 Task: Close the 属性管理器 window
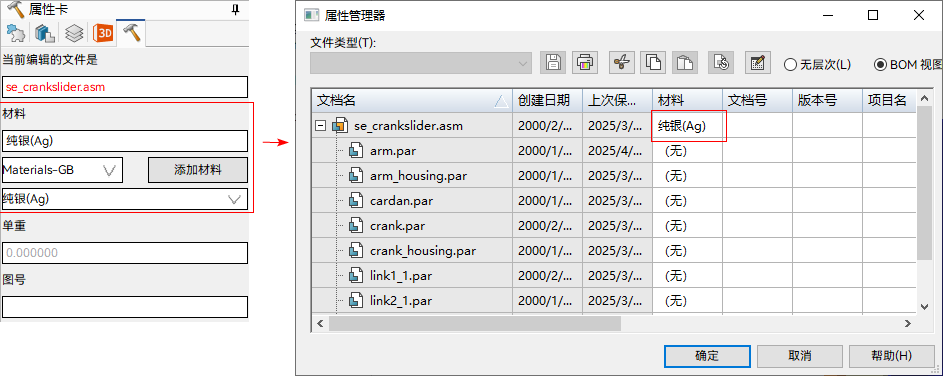coord(918,16)
